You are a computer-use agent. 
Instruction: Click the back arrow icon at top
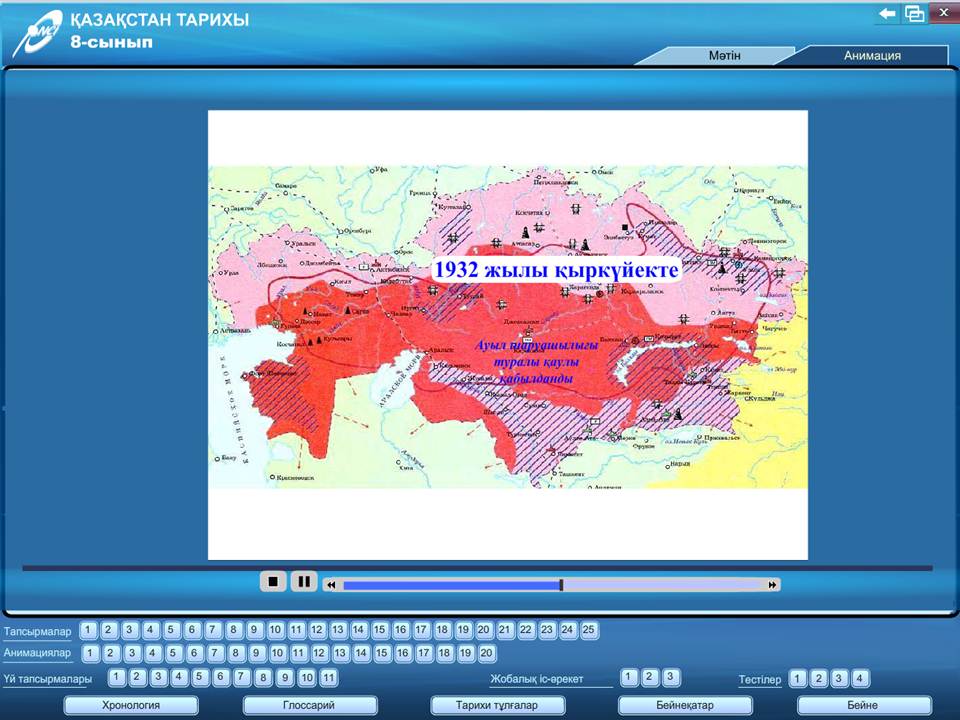point(887,13)
